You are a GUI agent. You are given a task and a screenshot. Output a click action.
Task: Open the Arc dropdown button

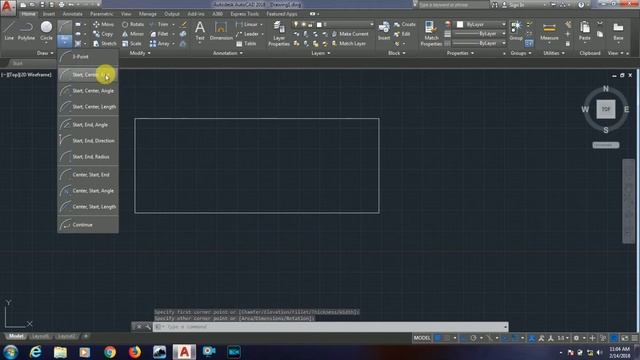[64, 40]
